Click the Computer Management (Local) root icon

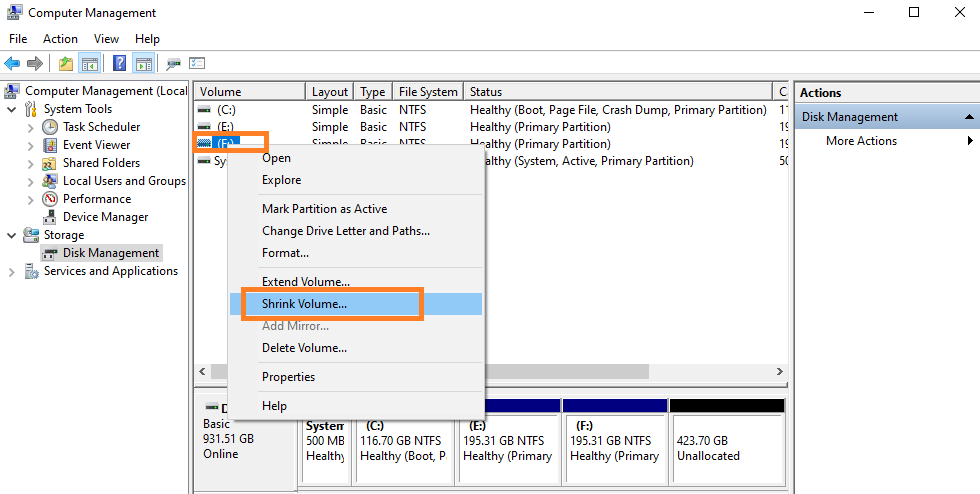[x=12, y=91]
